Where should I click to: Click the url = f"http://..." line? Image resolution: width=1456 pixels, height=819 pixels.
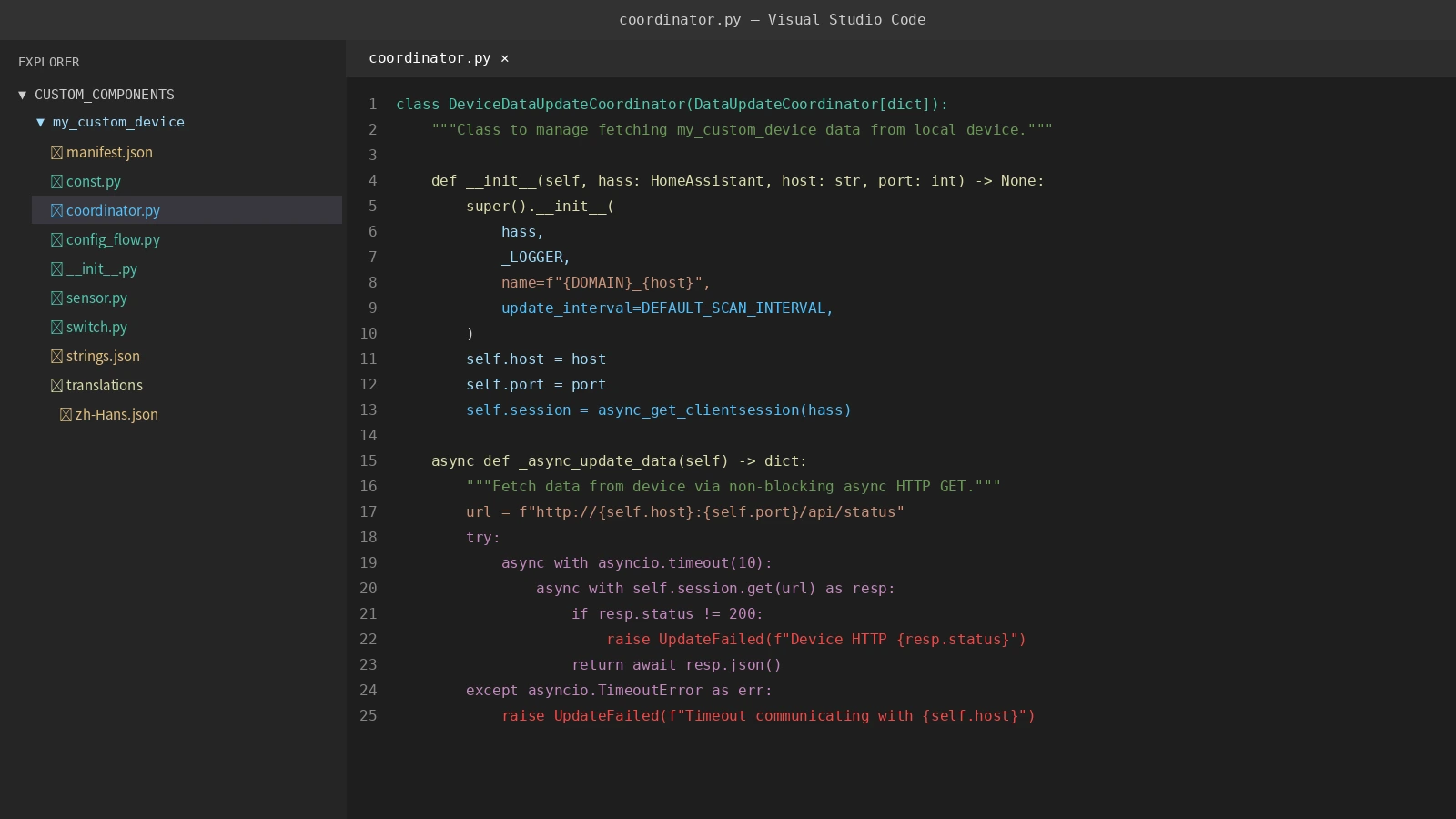pyautogui.click(x=685, y=512)
